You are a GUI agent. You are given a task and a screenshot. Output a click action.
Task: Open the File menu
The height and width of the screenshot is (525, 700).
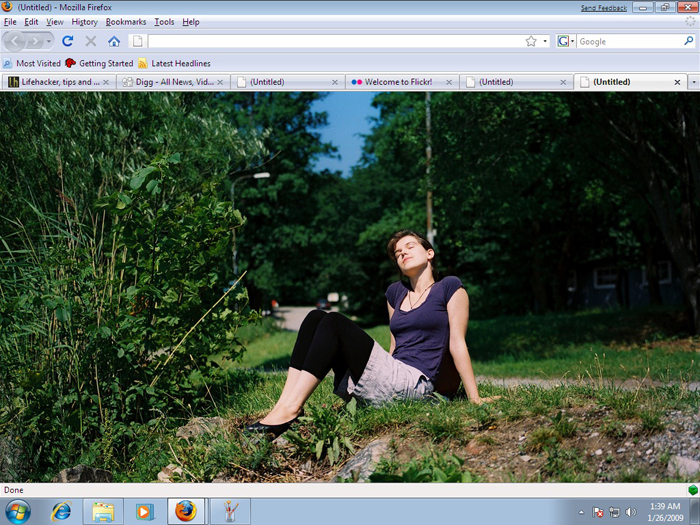pyautogui.click(x=10, y=22)
